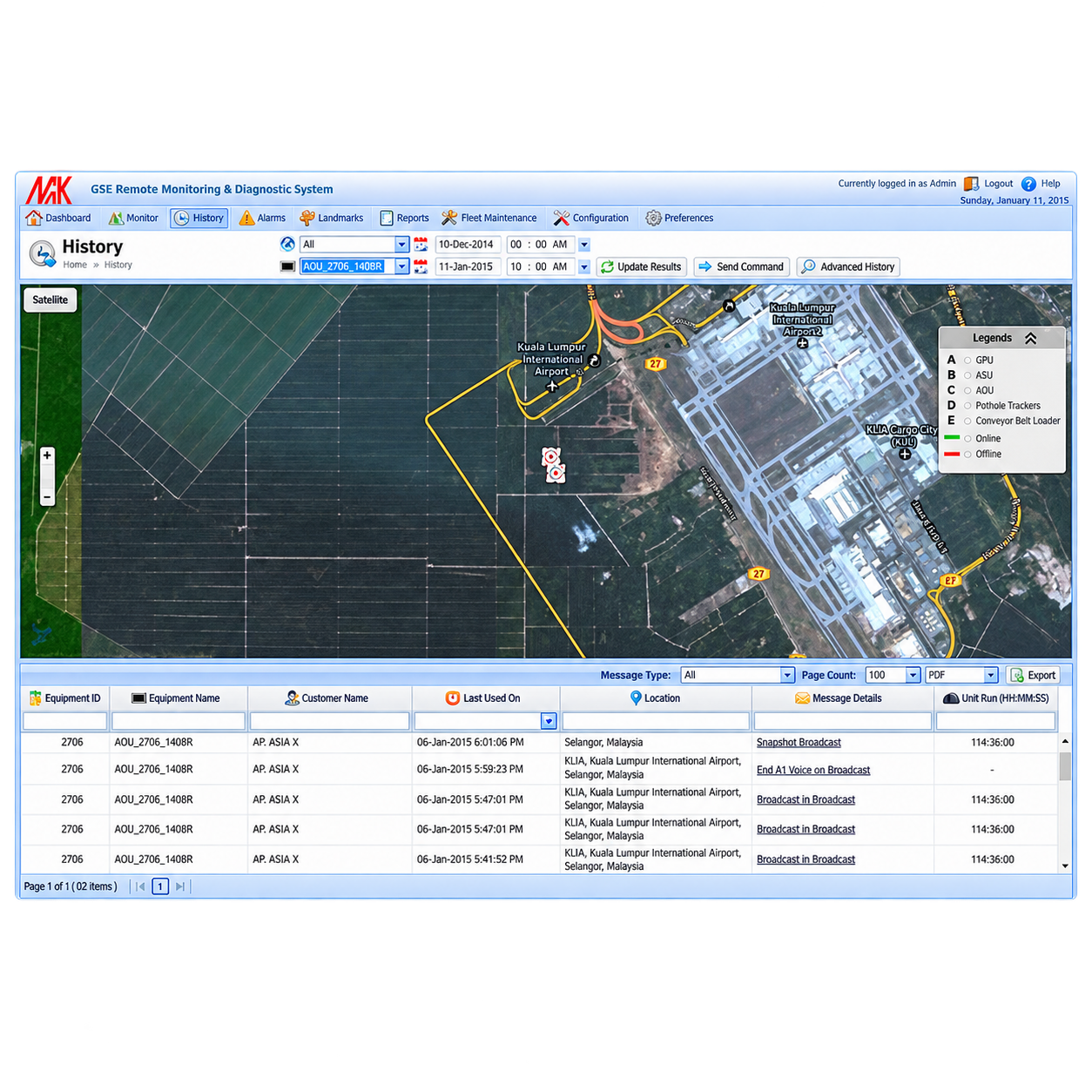
Task: Click the red Offline color swatch
Action: click(x=952, y=454)
